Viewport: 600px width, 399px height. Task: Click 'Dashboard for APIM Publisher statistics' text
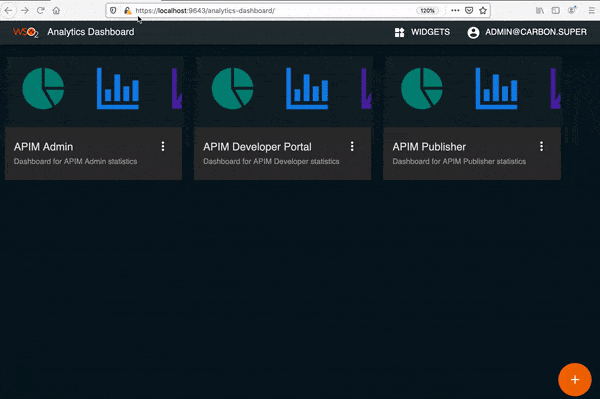coord(459,161)
